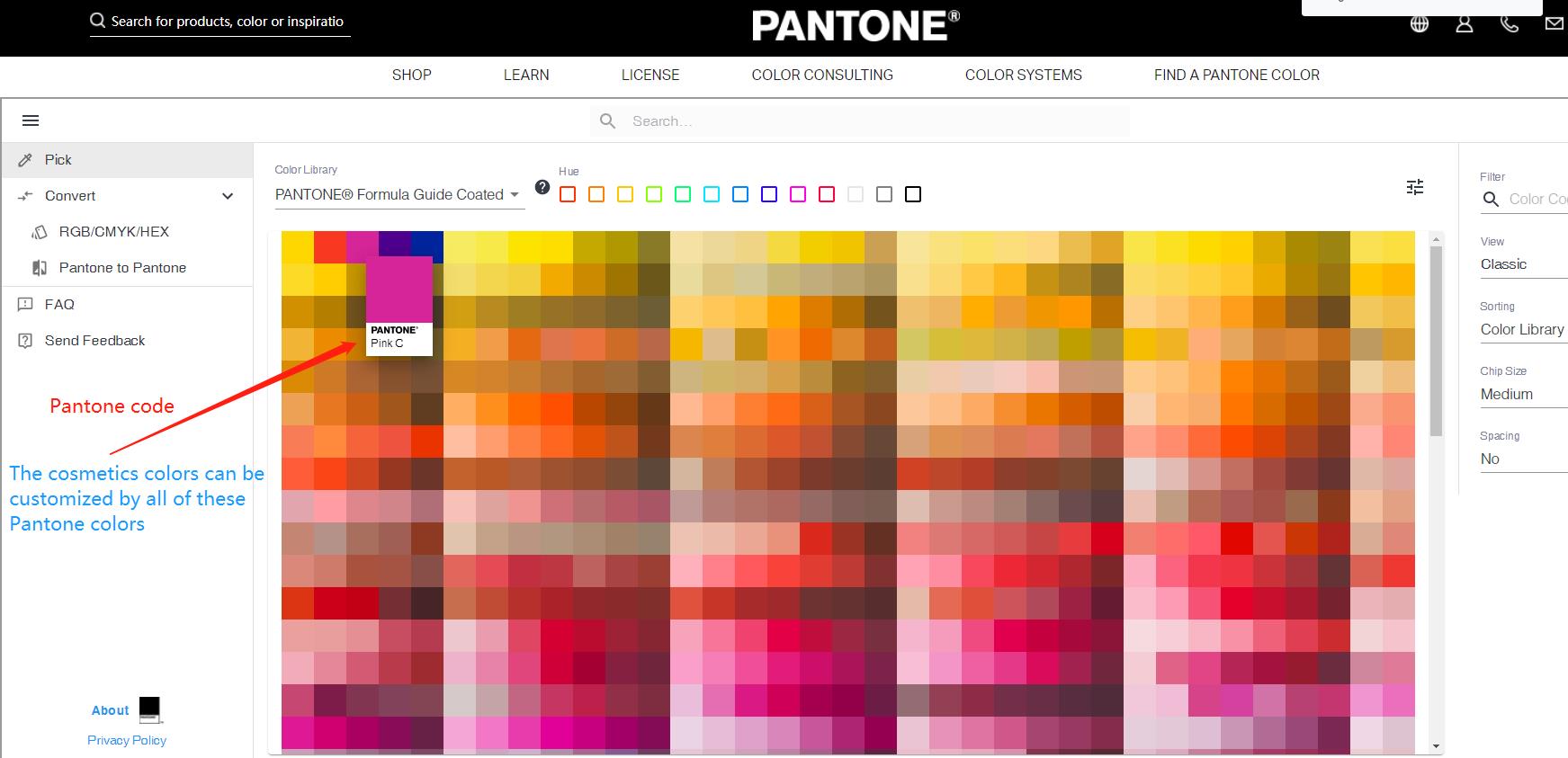Open the Spacing dropdown

[1524, 459]
